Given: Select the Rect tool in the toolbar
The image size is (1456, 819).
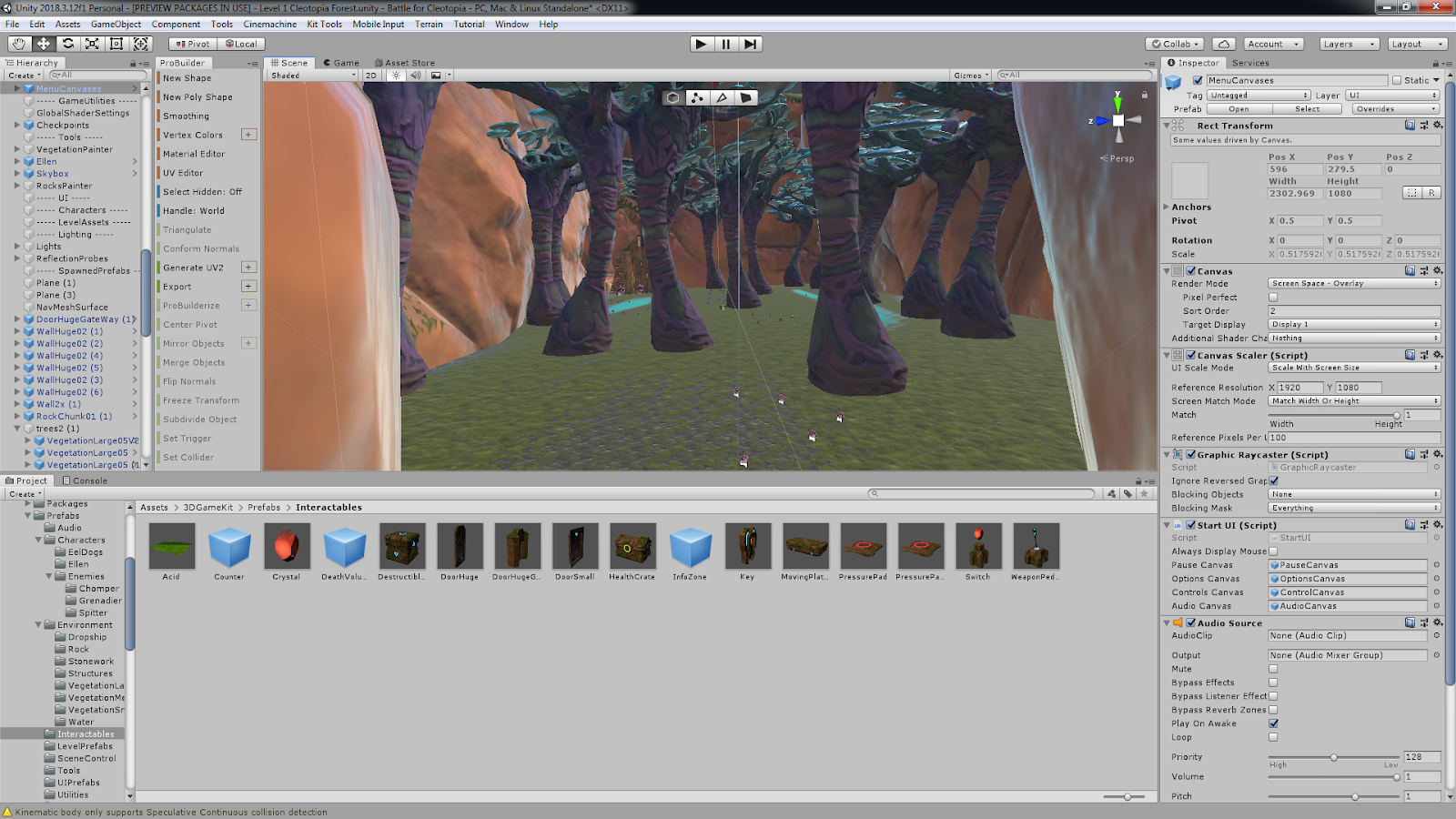Looking at the screenshot, I should point(116,44).
